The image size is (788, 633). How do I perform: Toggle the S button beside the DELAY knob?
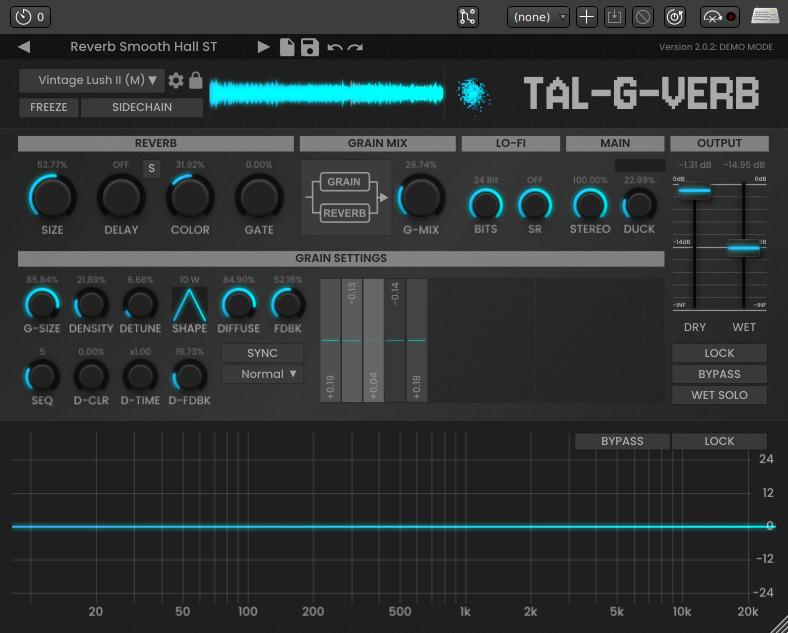point(152,168)
